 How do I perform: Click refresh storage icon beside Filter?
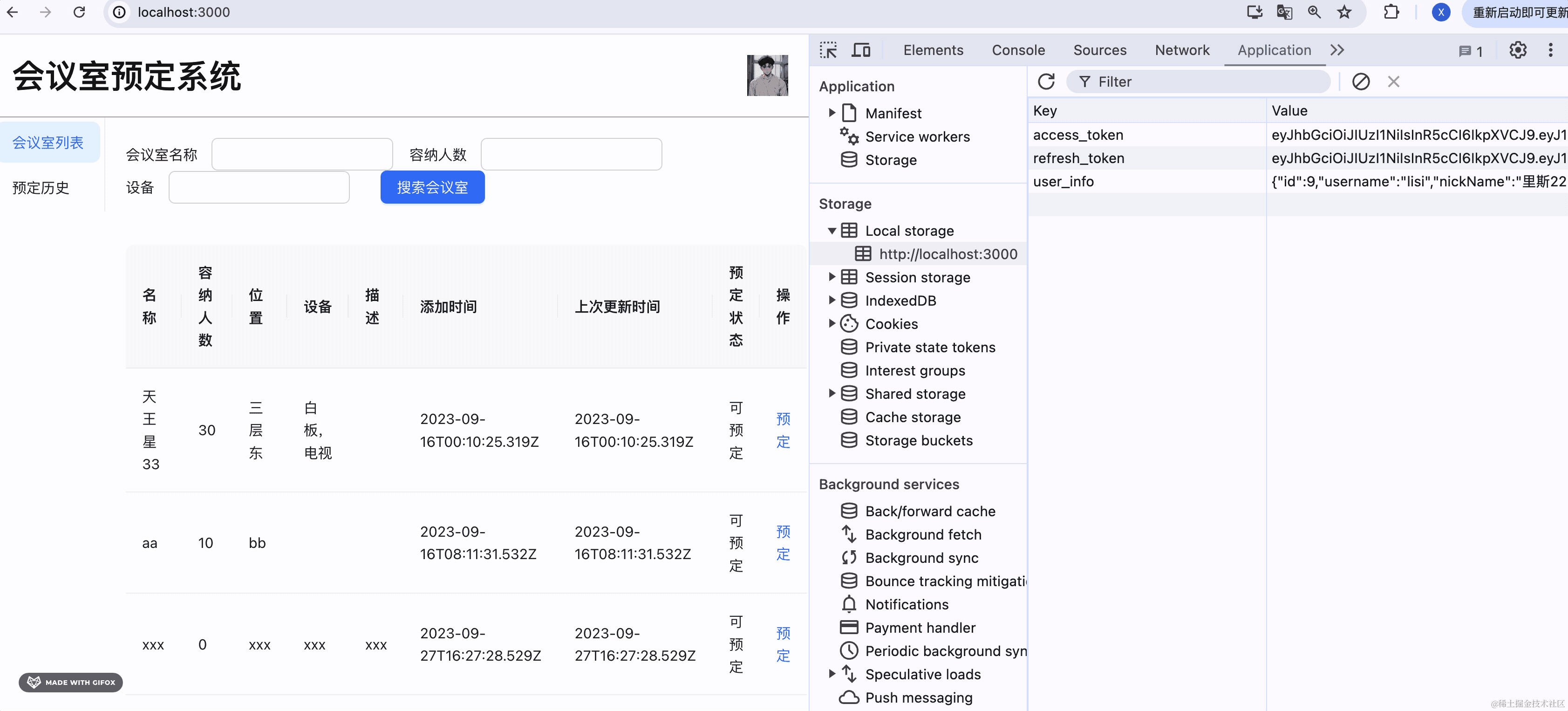[1046, 82]
